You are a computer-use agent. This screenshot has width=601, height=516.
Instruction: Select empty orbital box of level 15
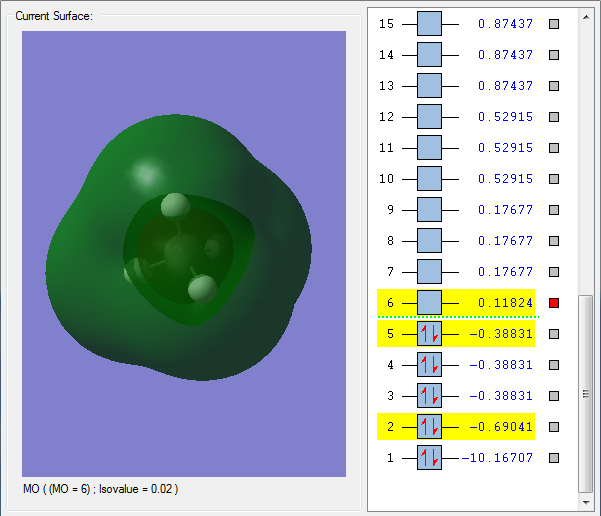coord(429,24)
